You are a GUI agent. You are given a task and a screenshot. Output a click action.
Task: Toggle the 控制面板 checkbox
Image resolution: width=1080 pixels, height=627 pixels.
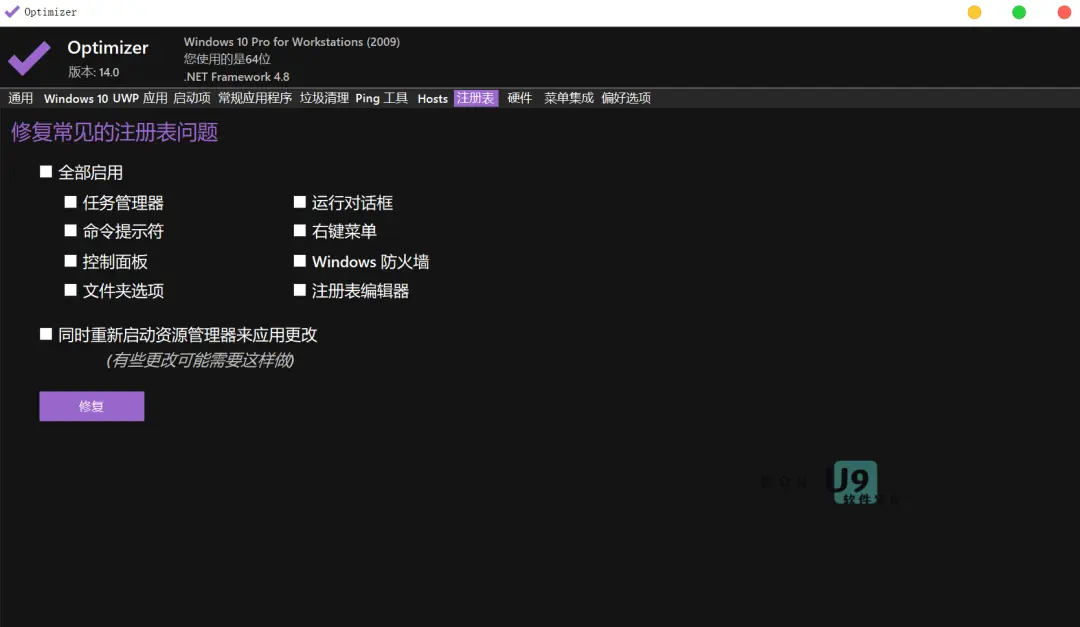(70, 261)
